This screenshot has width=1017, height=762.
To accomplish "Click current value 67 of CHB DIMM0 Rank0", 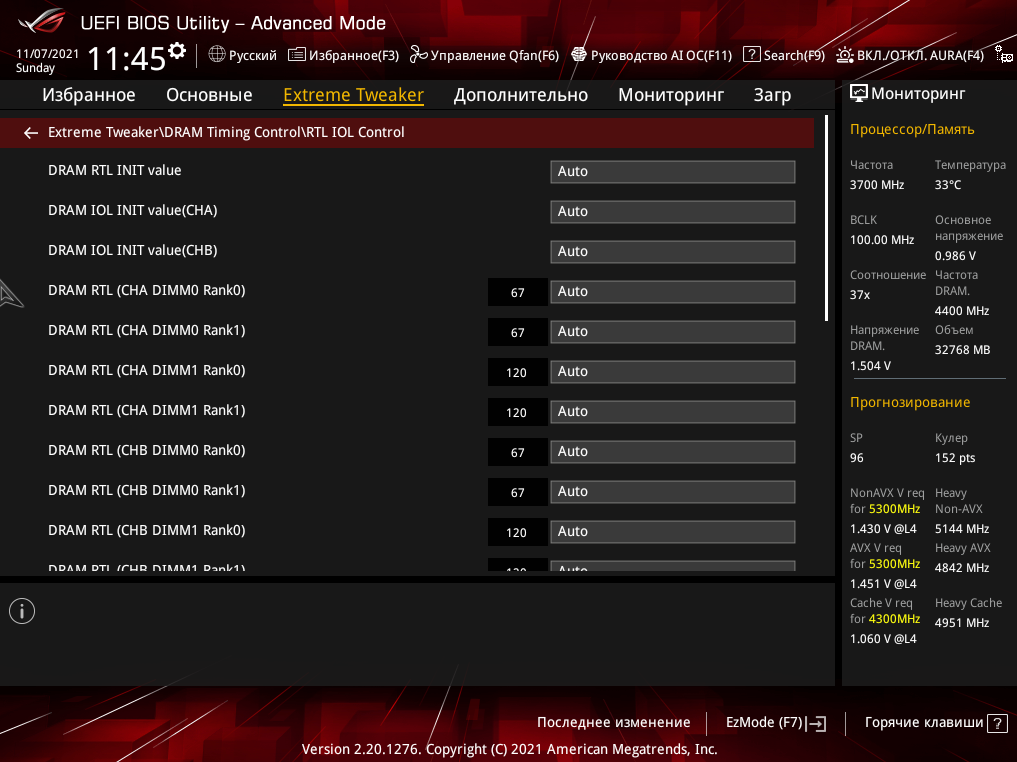I will [x=518, y=453].
